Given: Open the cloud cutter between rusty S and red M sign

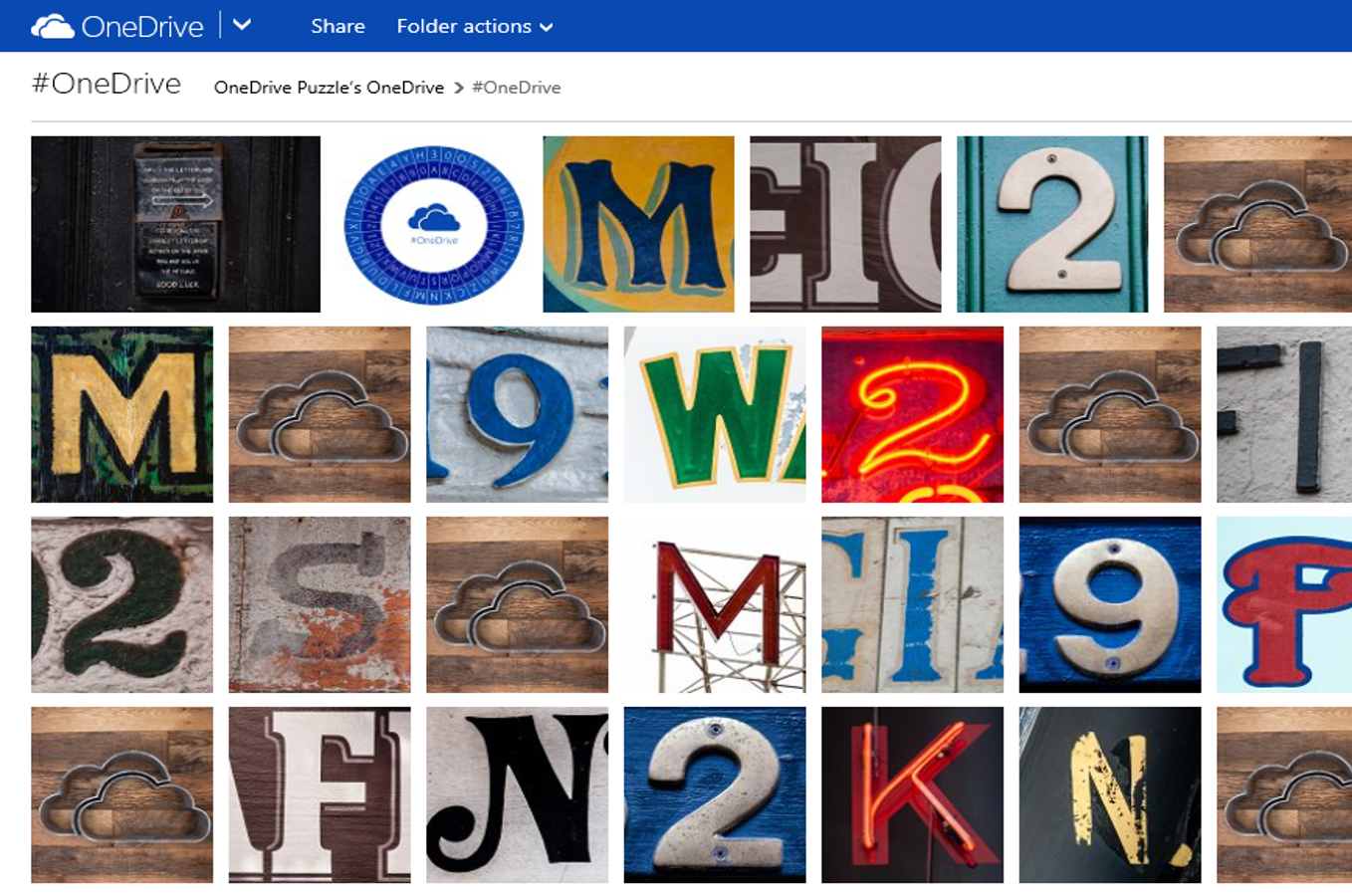Looking at the screenshot, I should click(517, 604).
